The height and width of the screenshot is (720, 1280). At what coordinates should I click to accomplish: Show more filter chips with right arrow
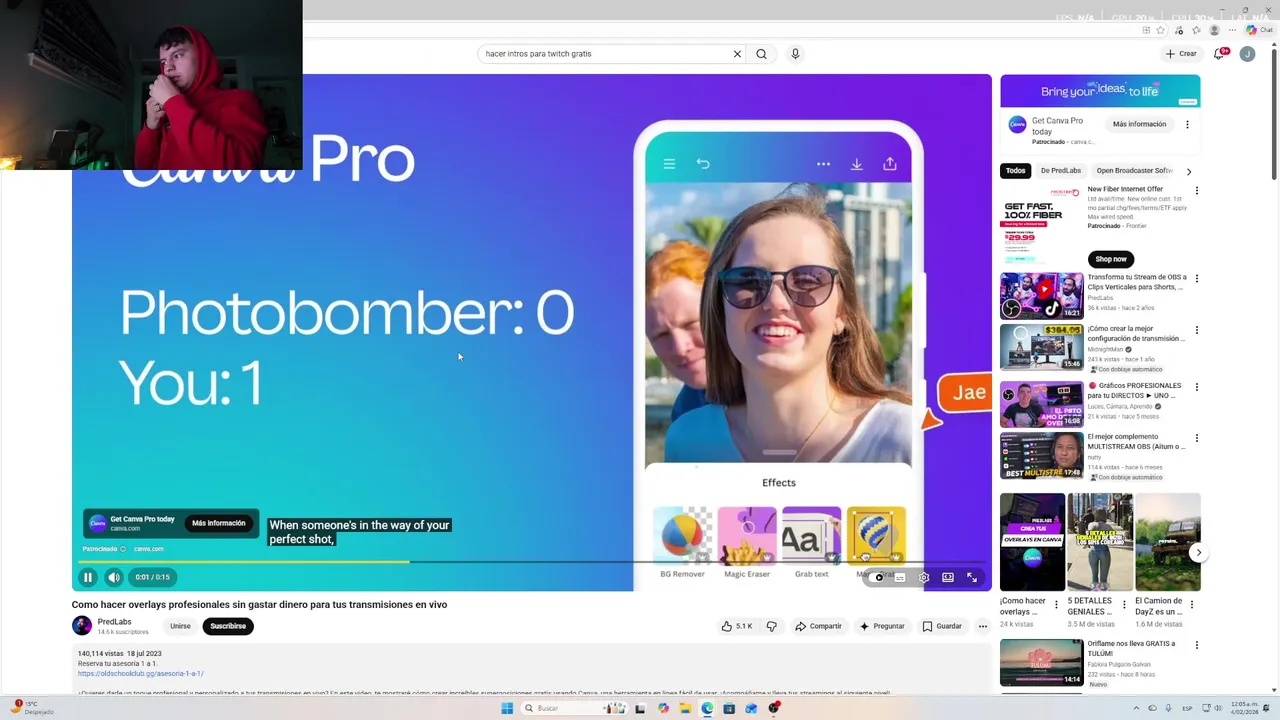pyautogui.click(x=1189, y=171)
